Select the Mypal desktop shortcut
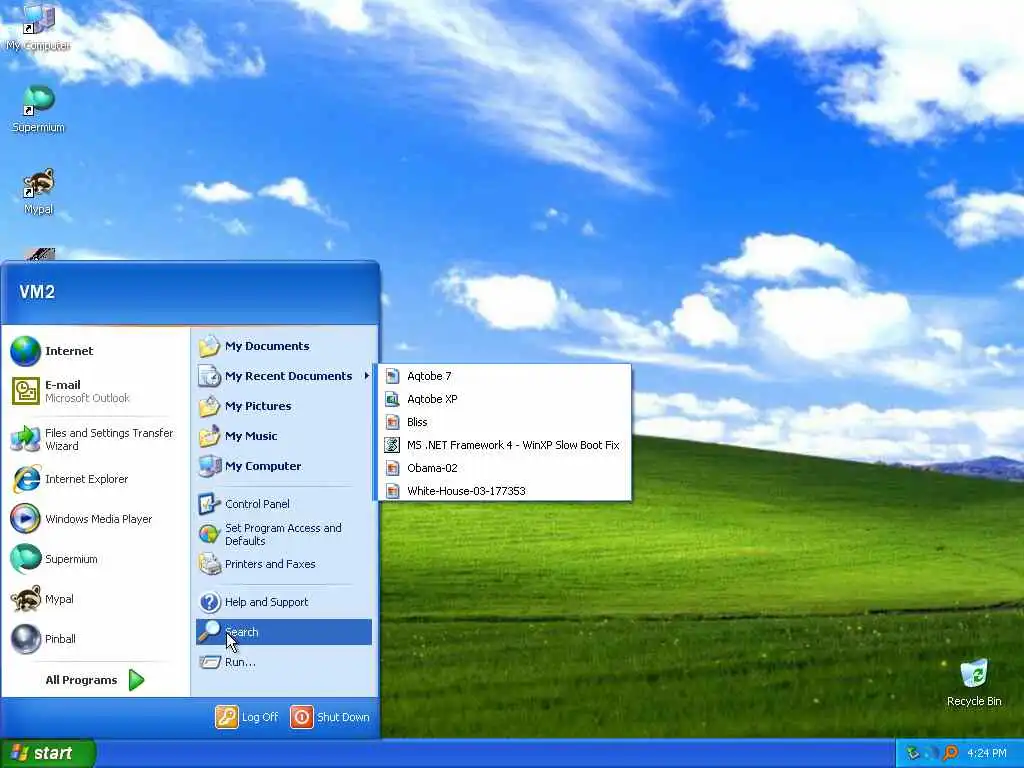1024x768 pixels. tap(39, 191)
